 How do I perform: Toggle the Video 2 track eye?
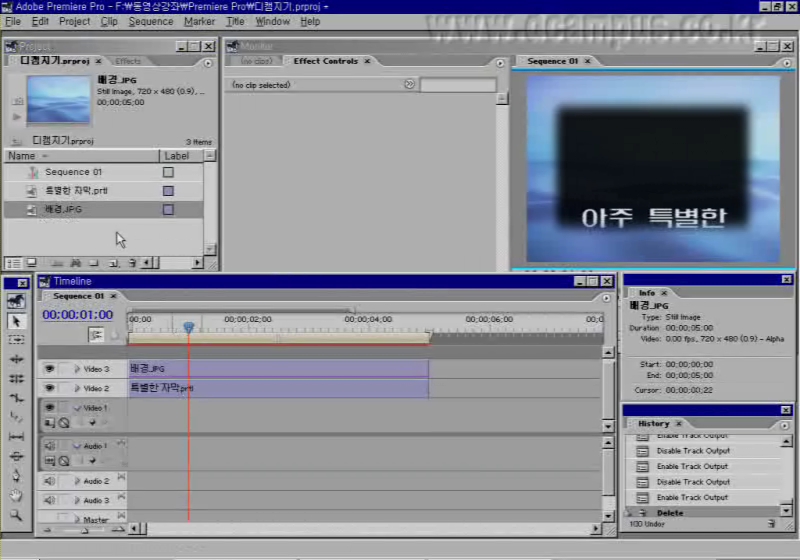49,388
